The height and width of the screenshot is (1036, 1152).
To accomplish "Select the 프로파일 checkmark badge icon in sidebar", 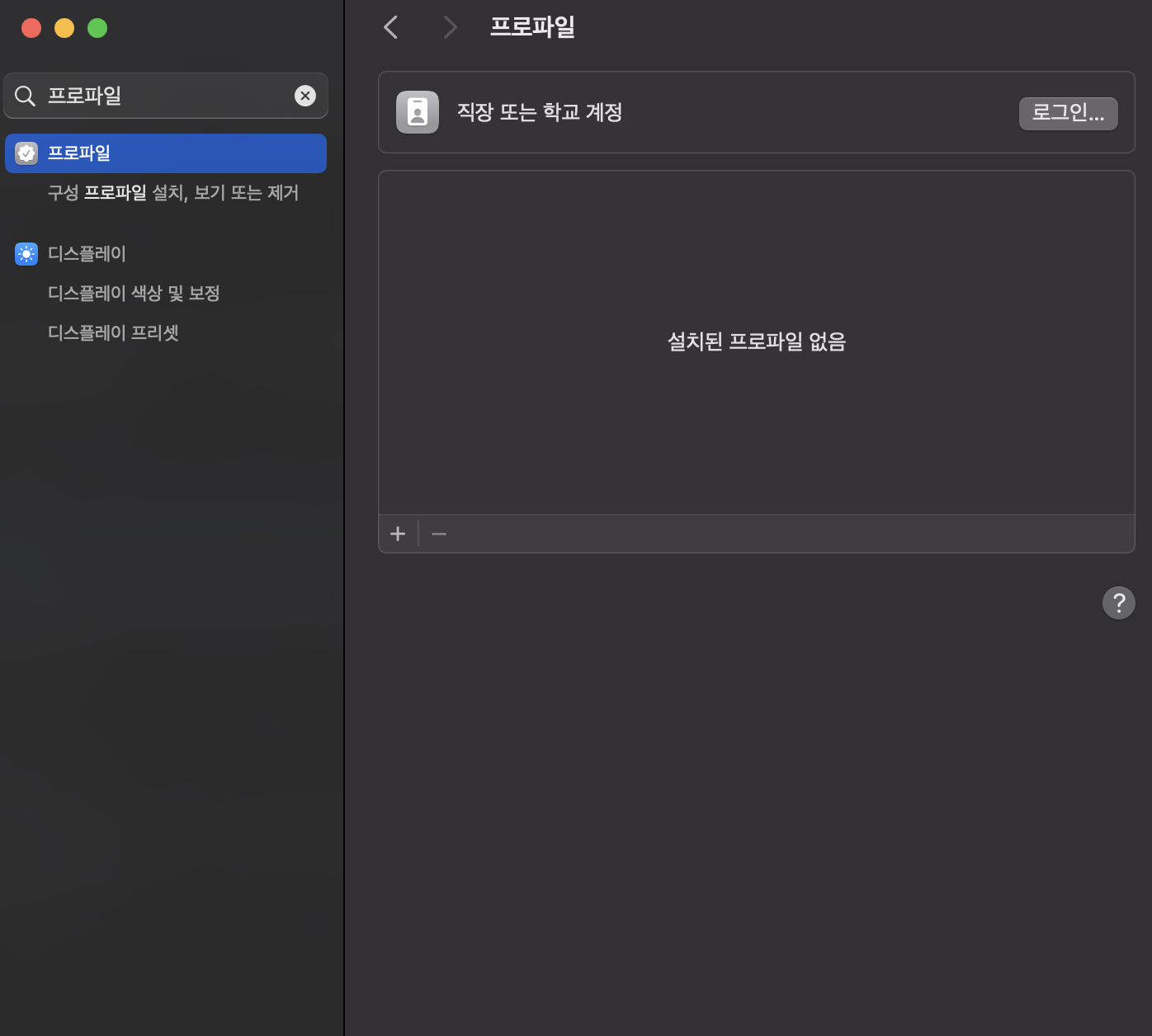I will tap(26, 153).
